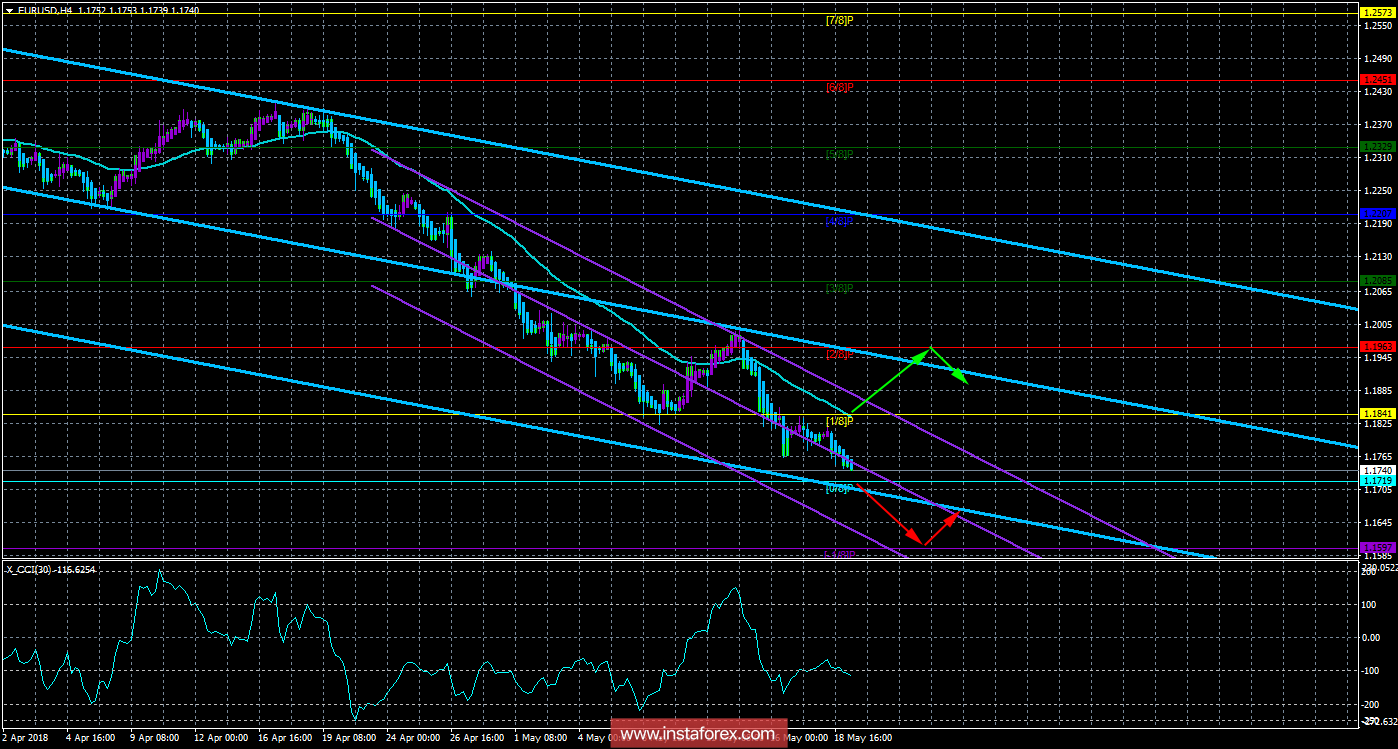1398x749 pixels.
Task: Click the 1.2550 price scale value
Action: (x=1377, y=25)
